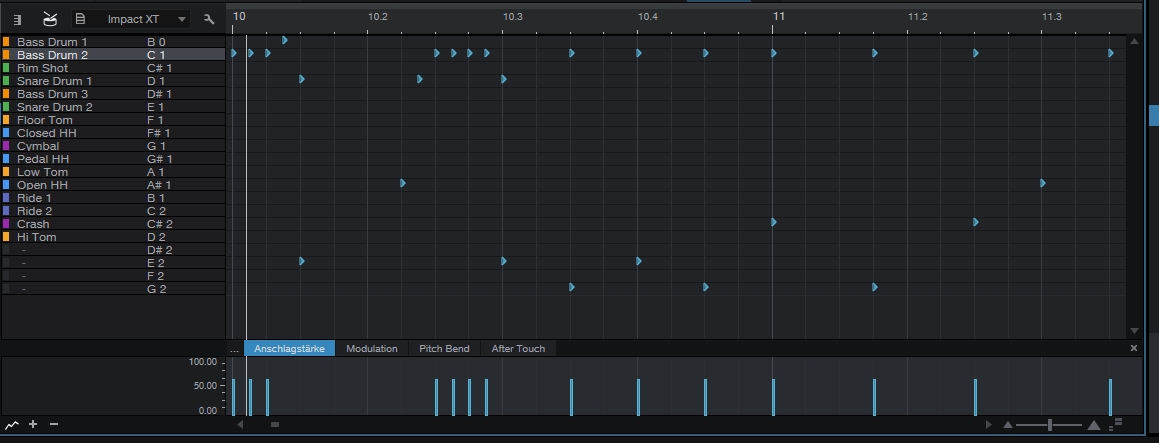The height and width of the screenshot is (443, 1159).
Task: Select the Rim Shot row
Action: pyautogui.click(x=113, y=68)
